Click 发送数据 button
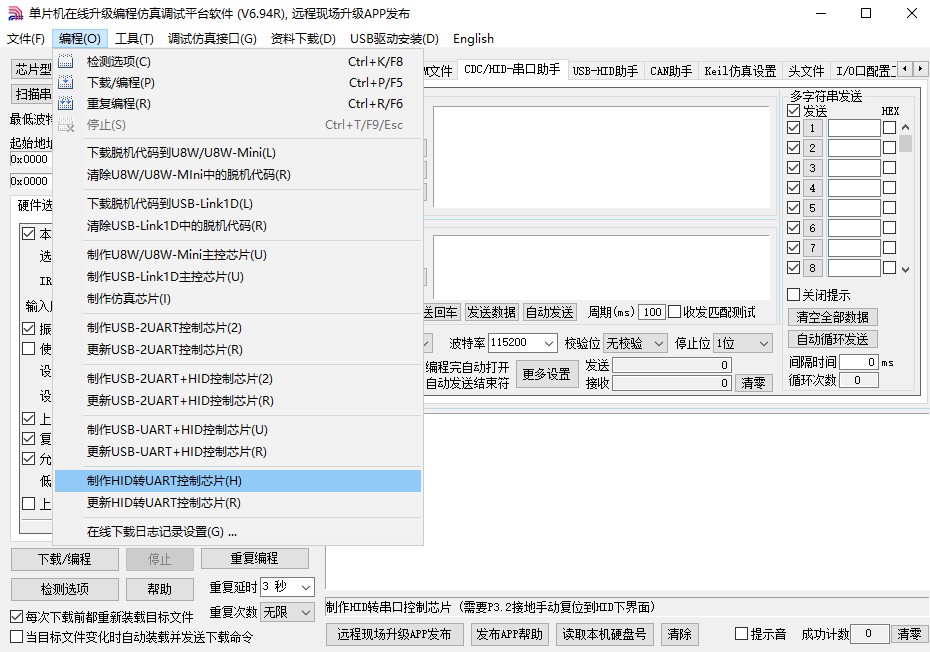Screen dimensions: 930x652 tap(491, 312)
